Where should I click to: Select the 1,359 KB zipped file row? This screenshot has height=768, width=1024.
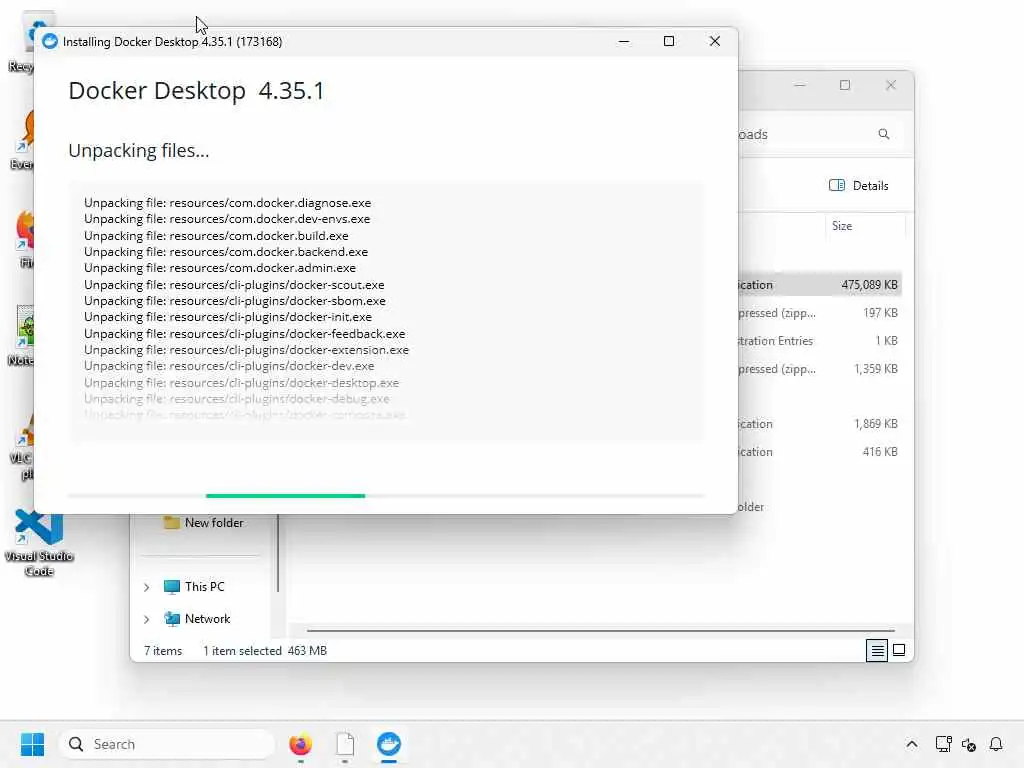[x=821, y=369]
